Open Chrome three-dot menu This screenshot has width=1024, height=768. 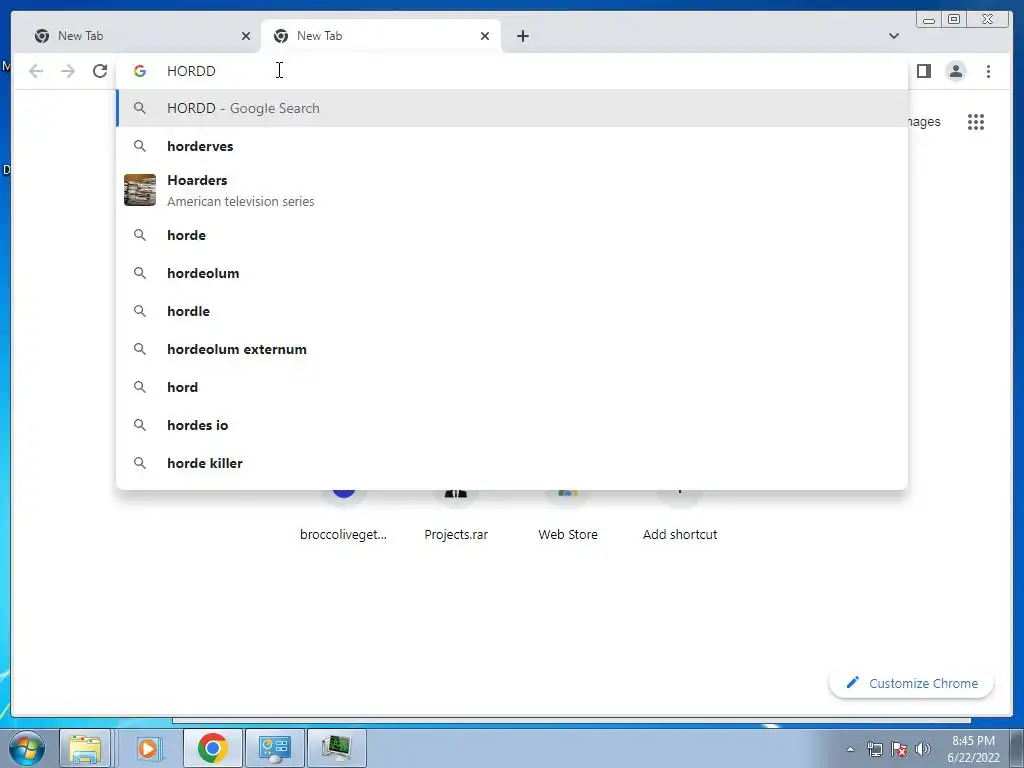pos(988,71)
